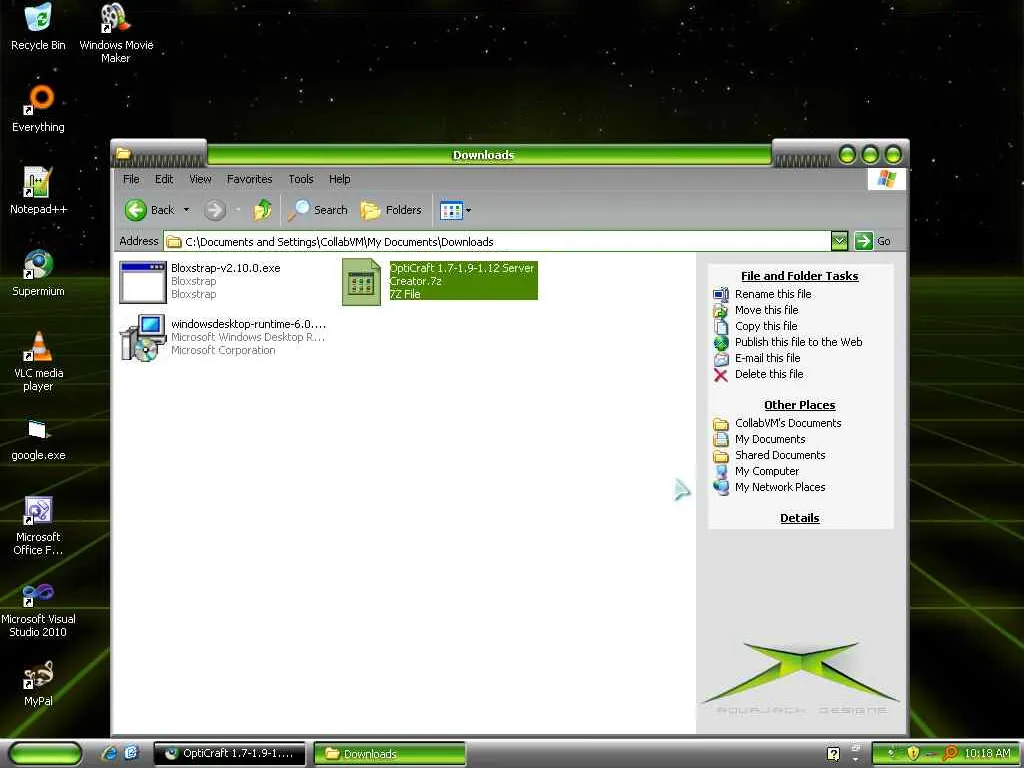1024x768 pixels.
Task: Click Delete this file
Action: (769, 374)
